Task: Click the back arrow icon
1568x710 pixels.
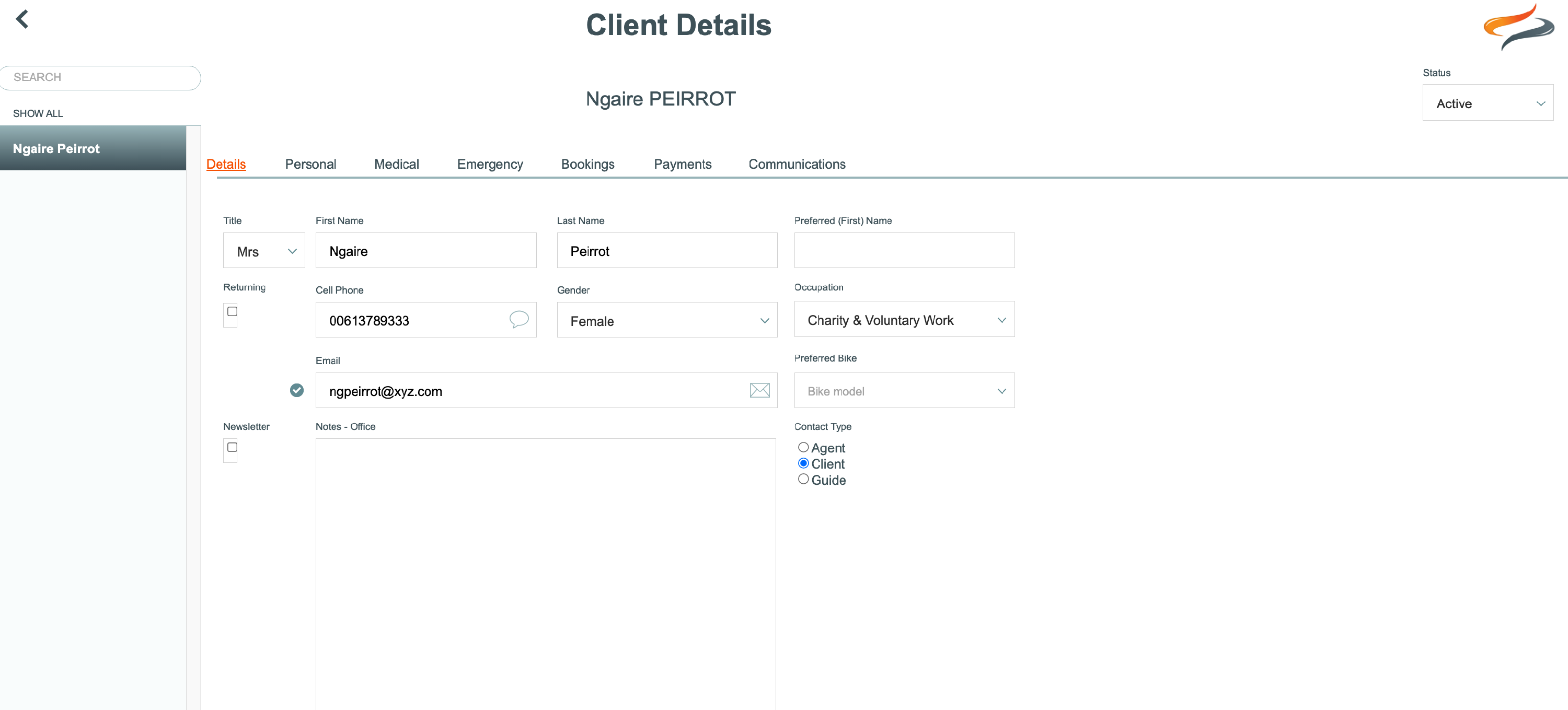Action: pyautogui.click(x=22, y=19)
